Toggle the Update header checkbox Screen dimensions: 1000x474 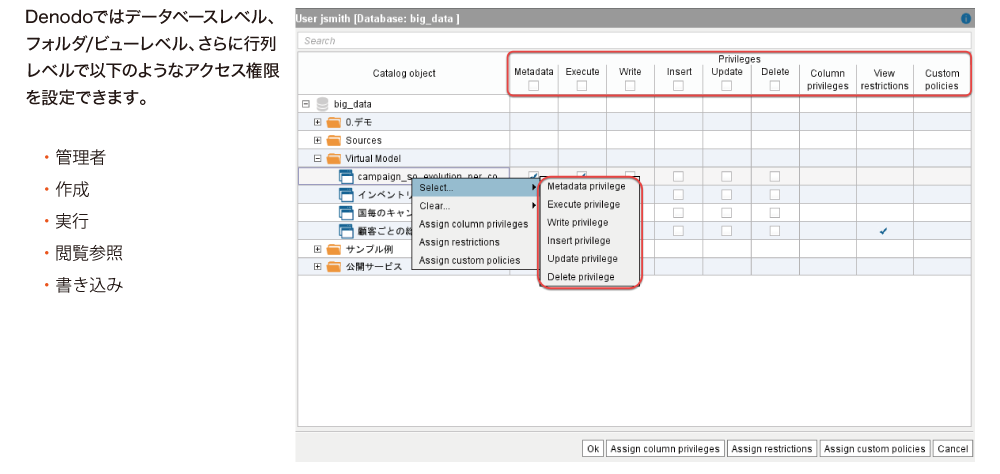click(726, 85)
